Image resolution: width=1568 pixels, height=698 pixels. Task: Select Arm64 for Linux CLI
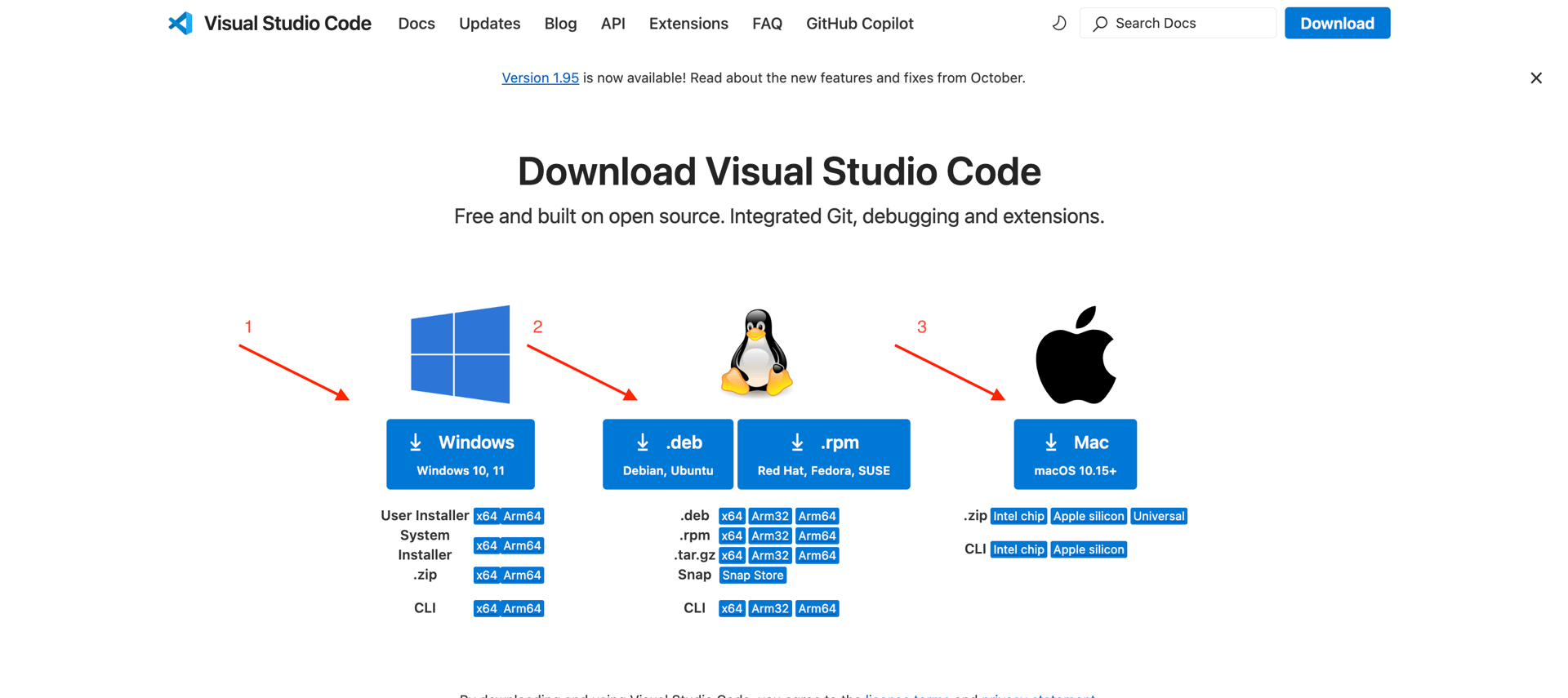817,608
